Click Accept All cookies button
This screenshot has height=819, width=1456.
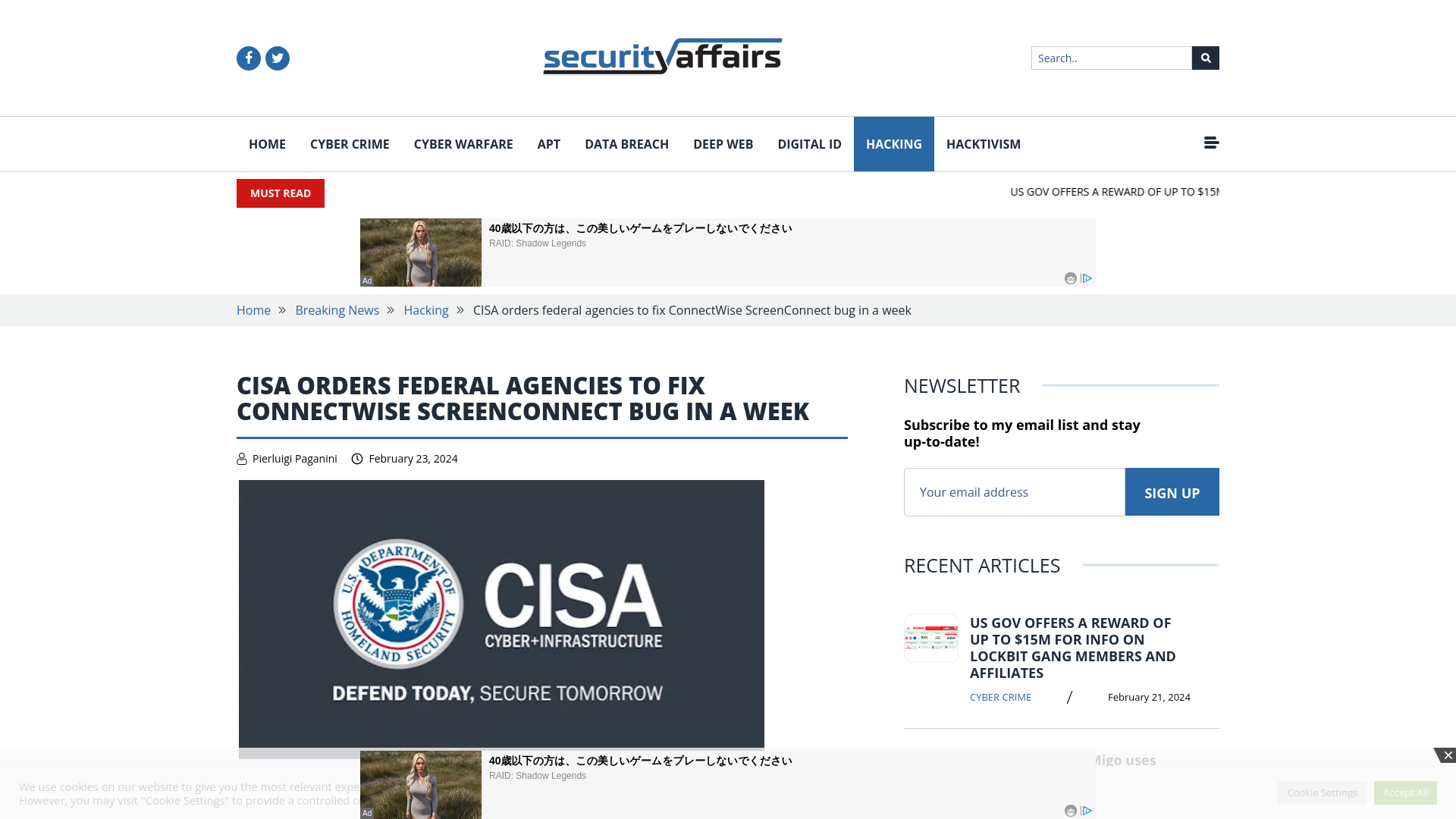click(1405, 792)
